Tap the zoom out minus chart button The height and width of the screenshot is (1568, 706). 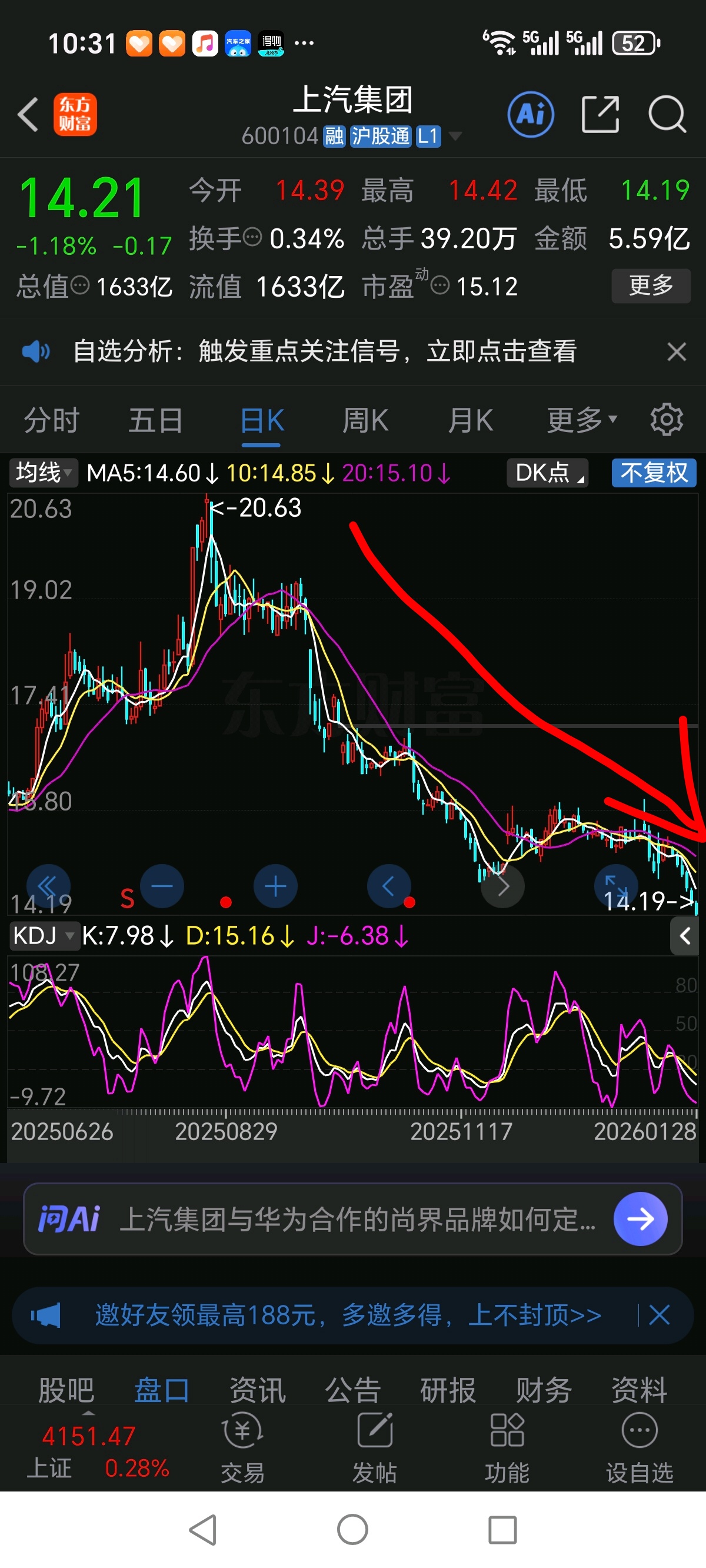(162, 886)
